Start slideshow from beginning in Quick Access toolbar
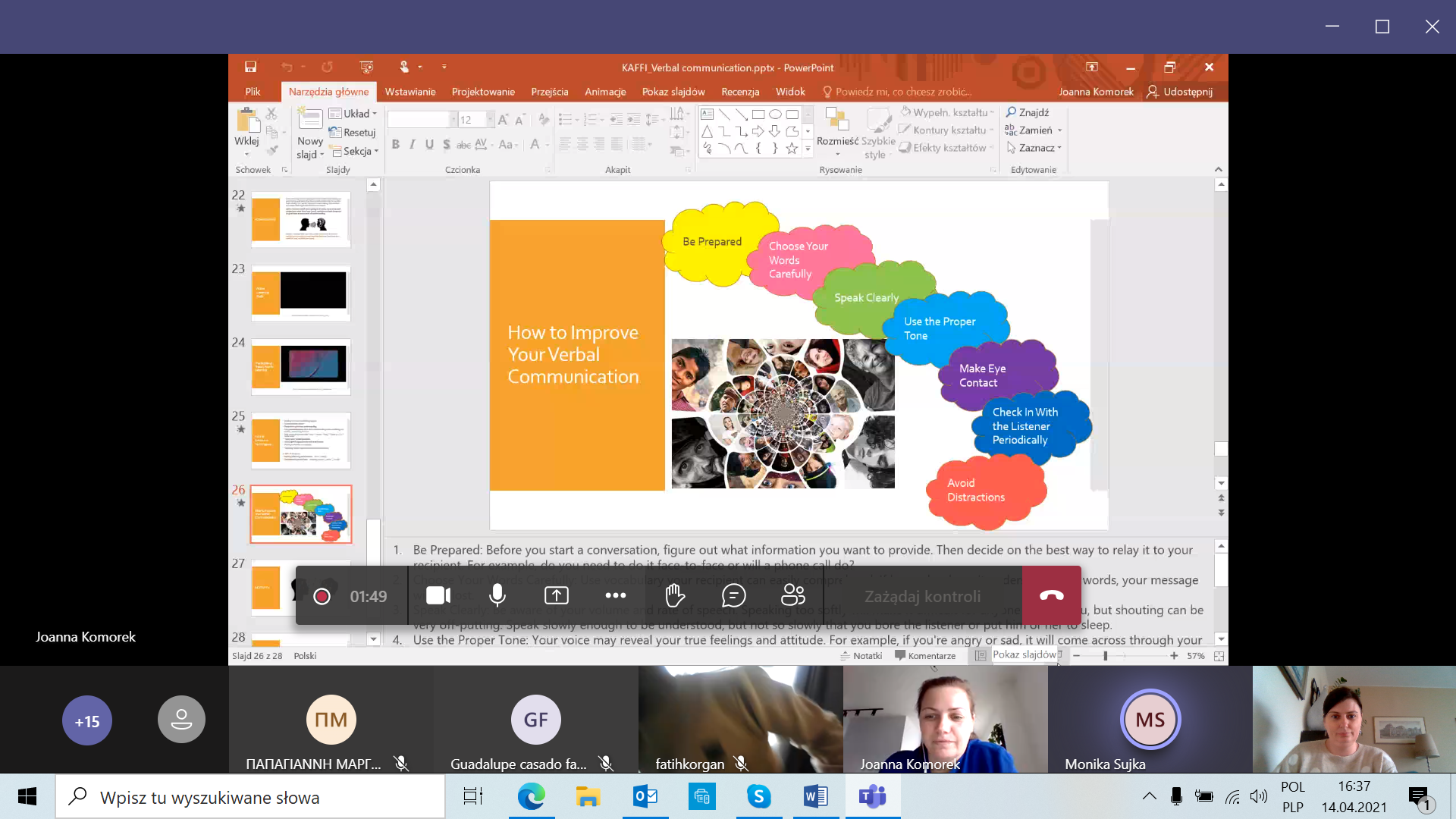Screen dimensions: 1456x819 coord(366,67)
